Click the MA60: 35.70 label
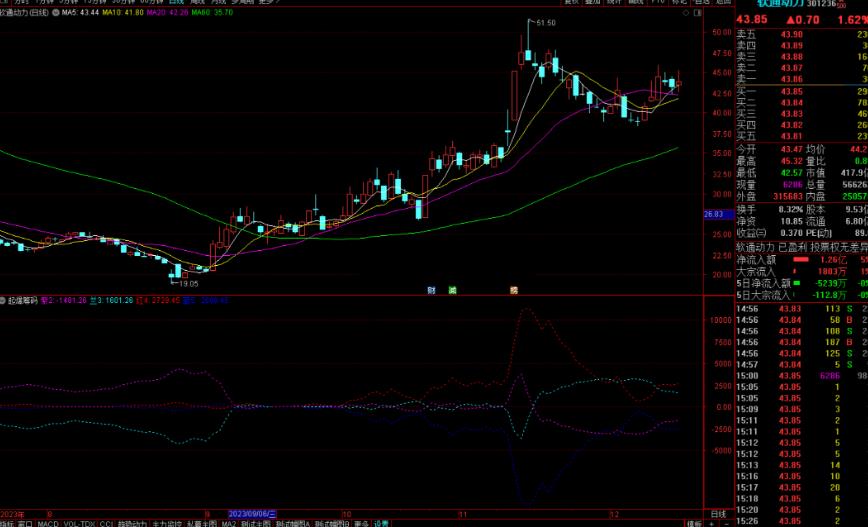Viewport: 868px width, 527px height. tap(212, 12)
